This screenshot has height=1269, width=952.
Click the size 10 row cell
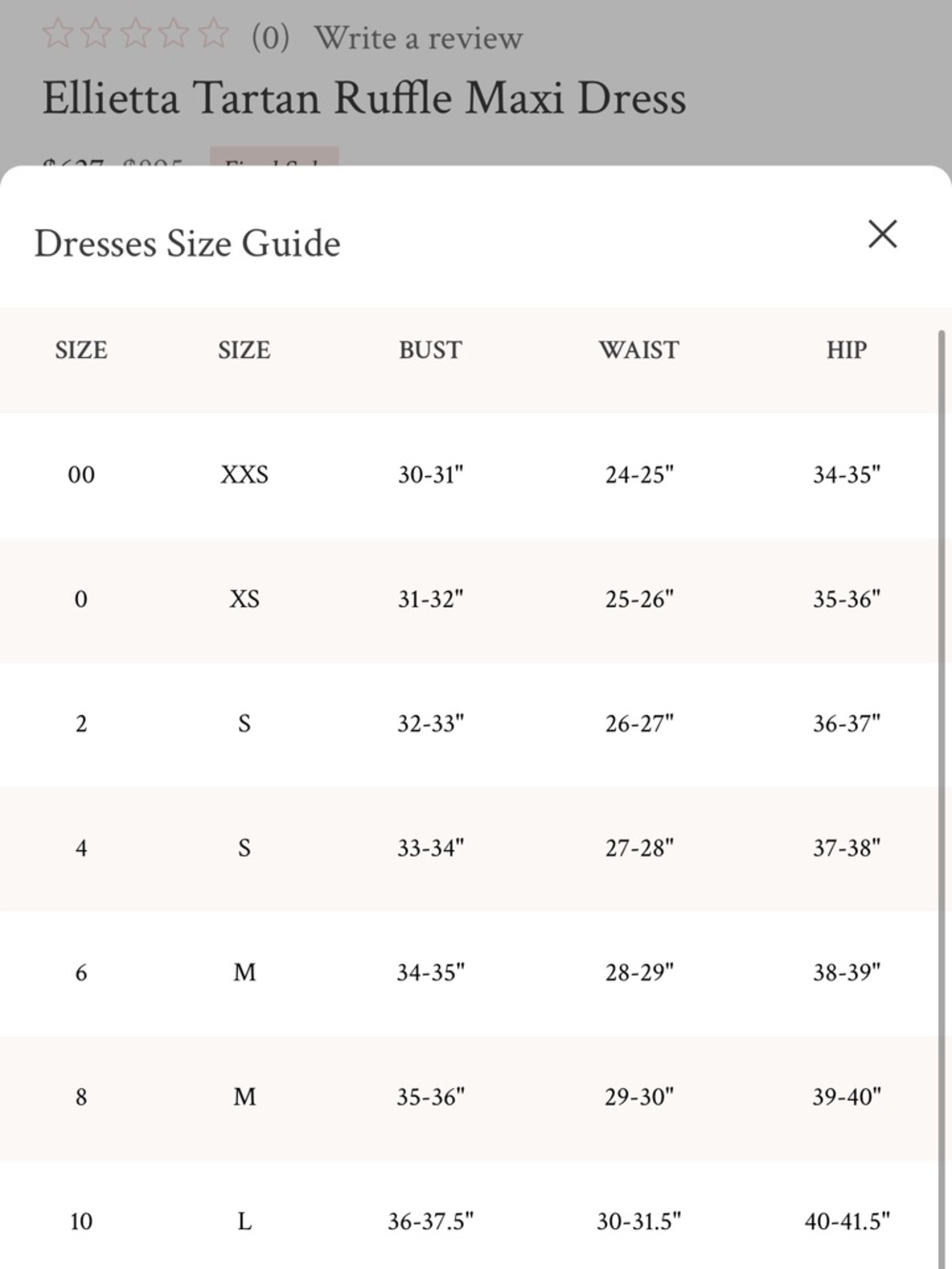[81, 1220]
